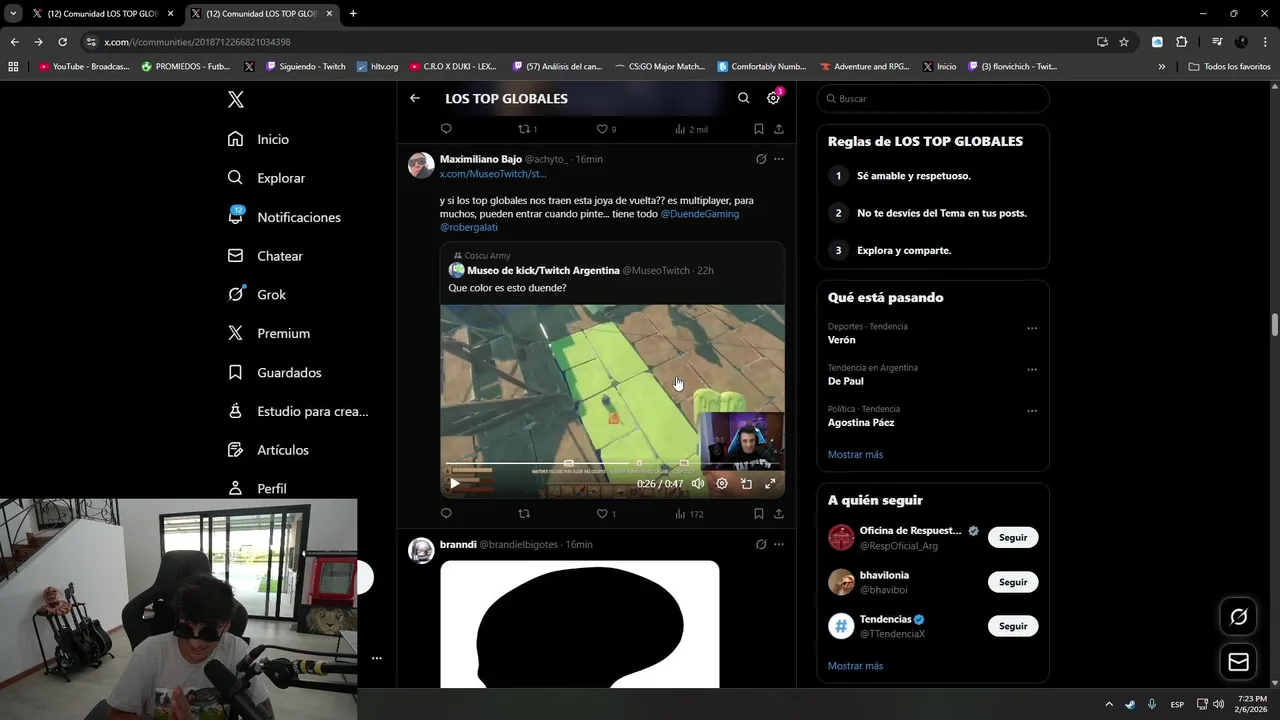Open Grok in the sidebar

pyautogui.click(x=257, y=295)
